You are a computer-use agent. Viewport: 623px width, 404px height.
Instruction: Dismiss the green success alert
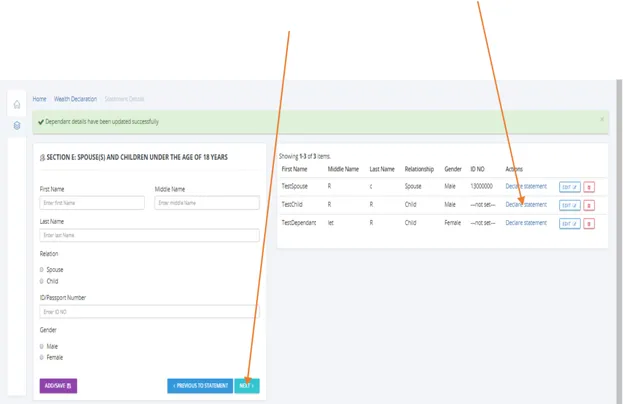click(x=601, y=119)
